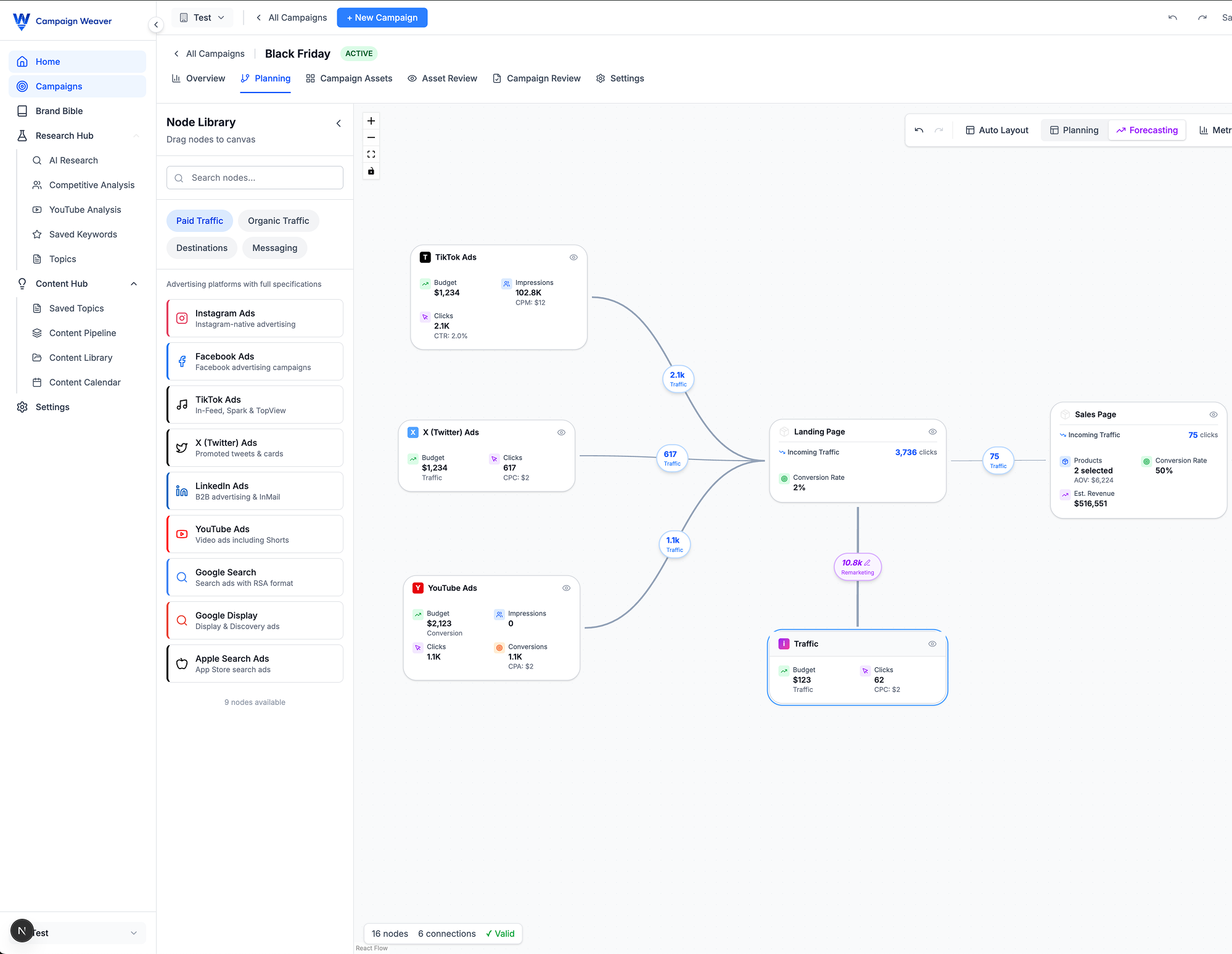The image size is (1232, 954).
Task: Click the 10.8k Remarketing edge label
Action: (x=858, y=567)
